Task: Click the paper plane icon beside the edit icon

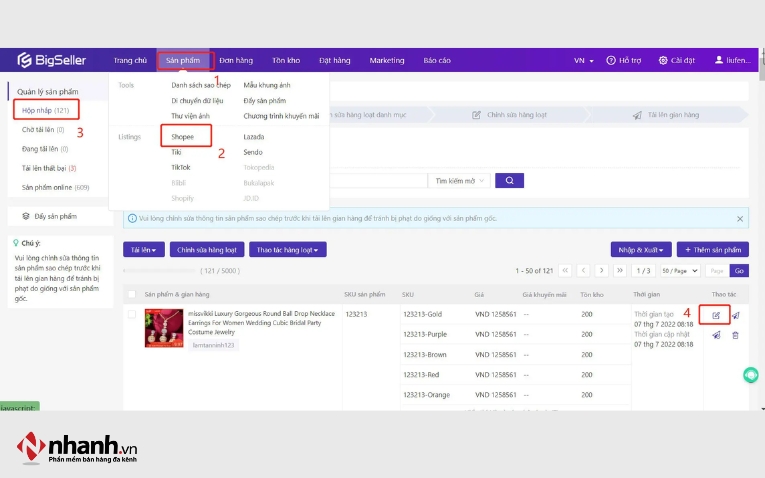Action: click(735, 315)
